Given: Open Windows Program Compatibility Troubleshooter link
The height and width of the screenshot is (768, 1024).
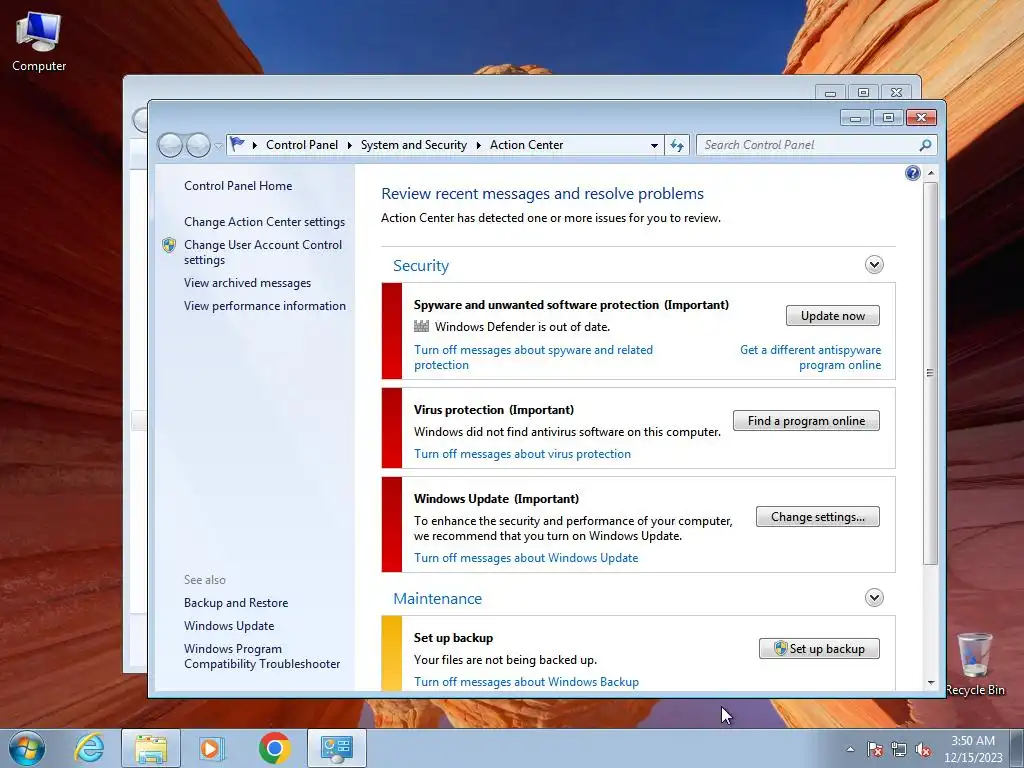Looking at the screenshot, I should click(x=262, y=656).
